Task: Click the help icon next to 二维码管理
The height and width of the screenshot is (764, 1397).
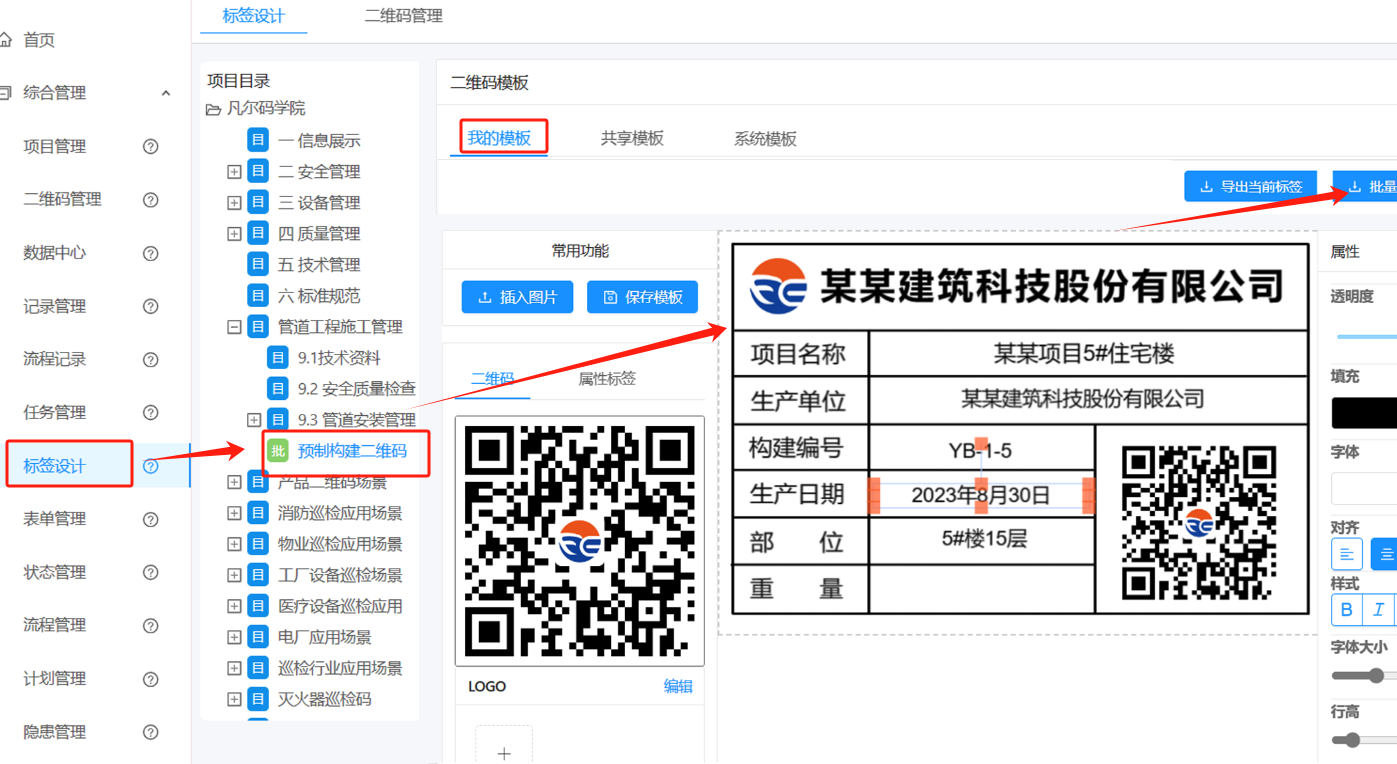Action: point(150,199)
